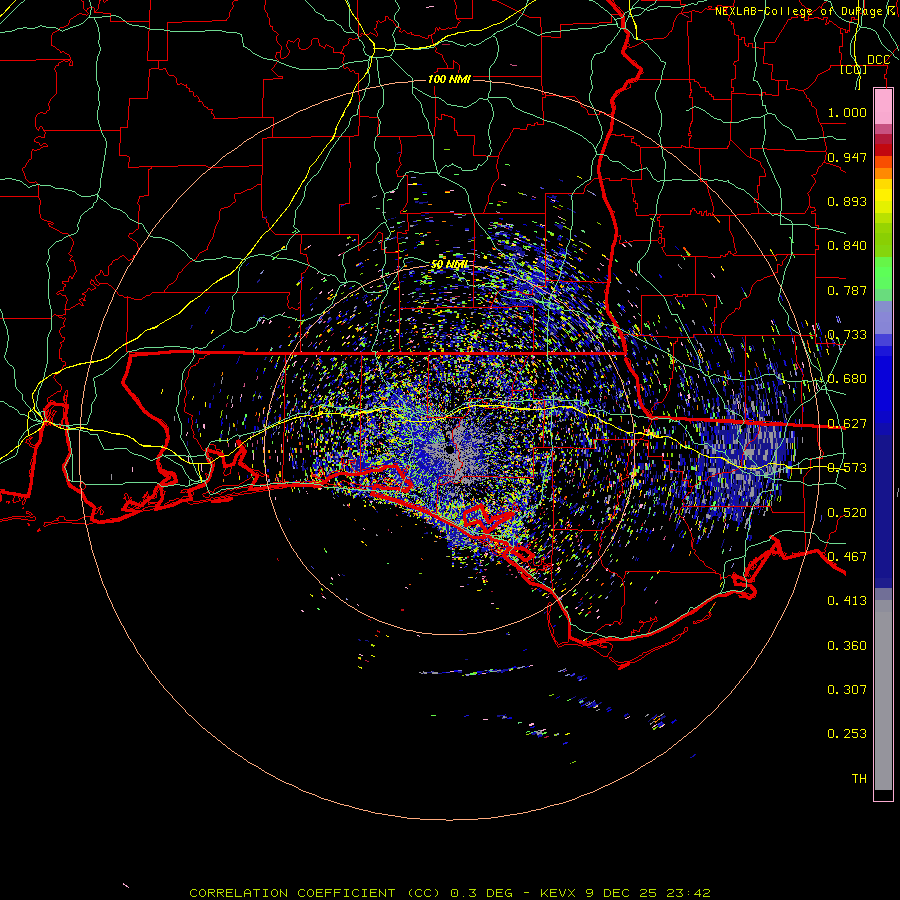900x900 pixels.
Task: Select the 0.520 scale value
Action: 847,513
